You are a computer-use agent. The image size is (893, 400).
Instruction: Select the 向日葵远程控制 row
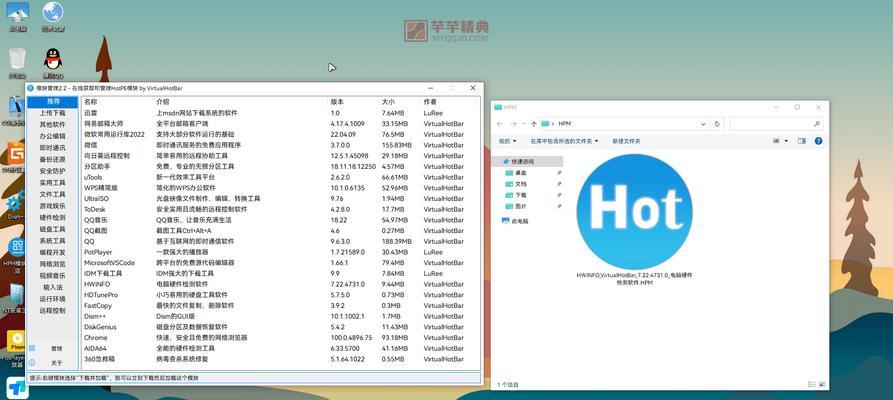coord(280,156)
